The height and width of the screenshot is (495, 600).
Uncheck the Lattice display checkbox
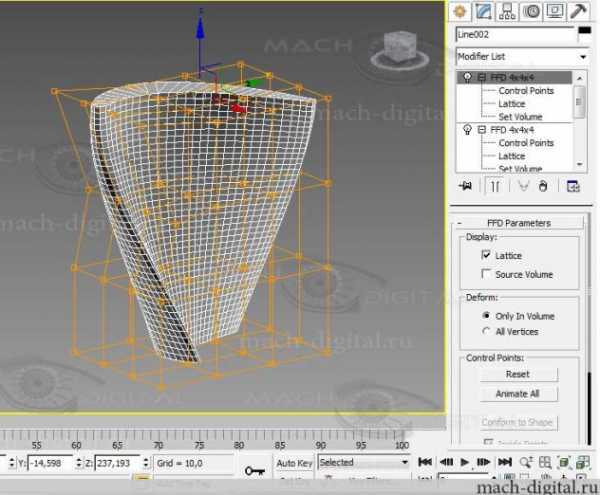click(x=486, y=256)
